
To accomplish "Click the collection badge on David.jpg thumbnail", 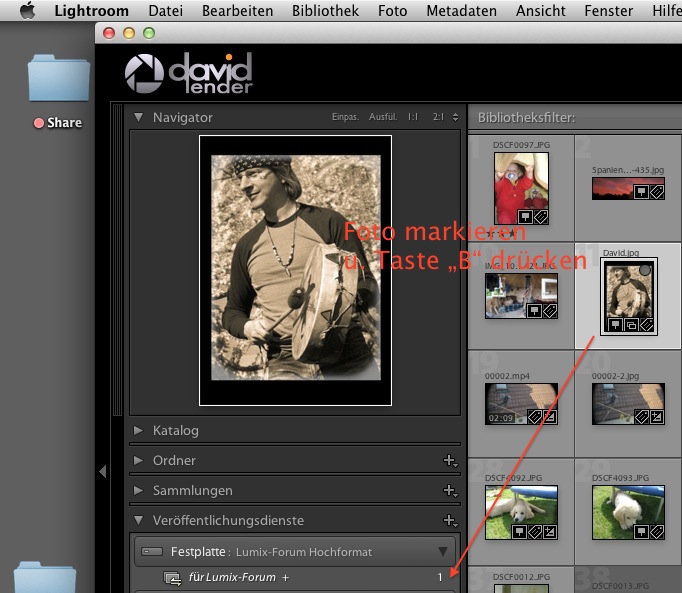I will click(x=631, y=324).
